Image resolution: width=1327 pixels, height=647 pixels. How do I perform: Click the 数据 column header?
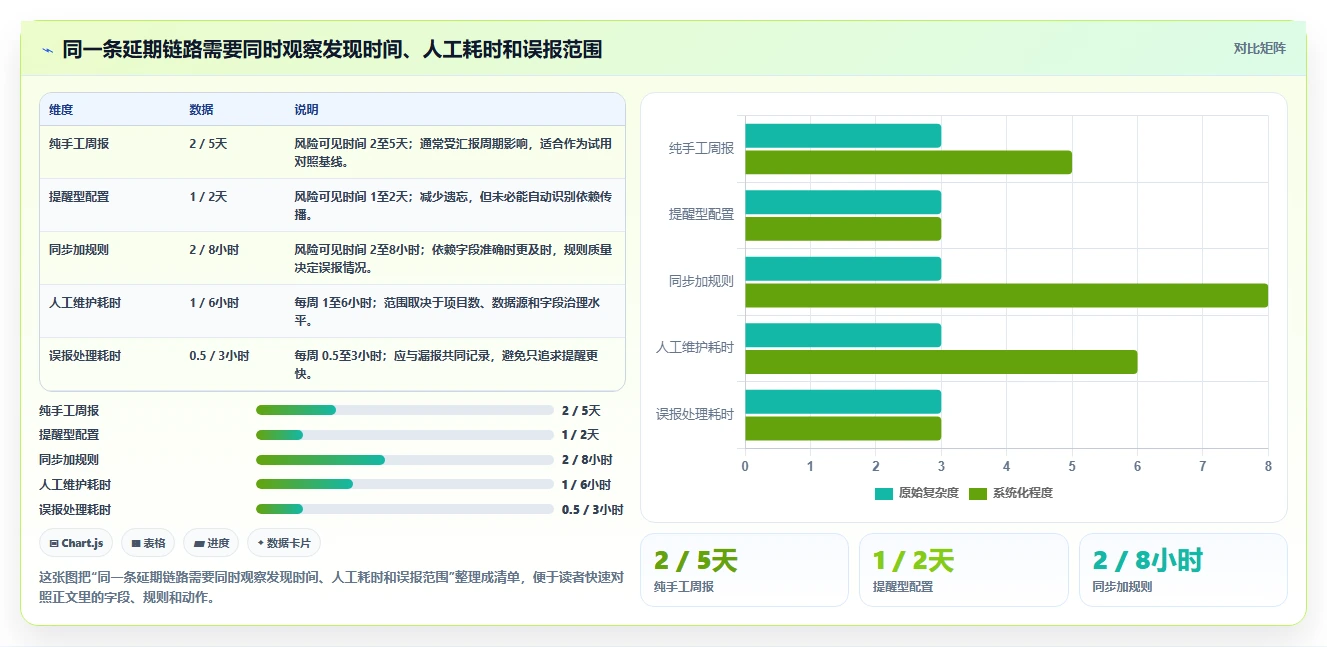click(201, 109)
